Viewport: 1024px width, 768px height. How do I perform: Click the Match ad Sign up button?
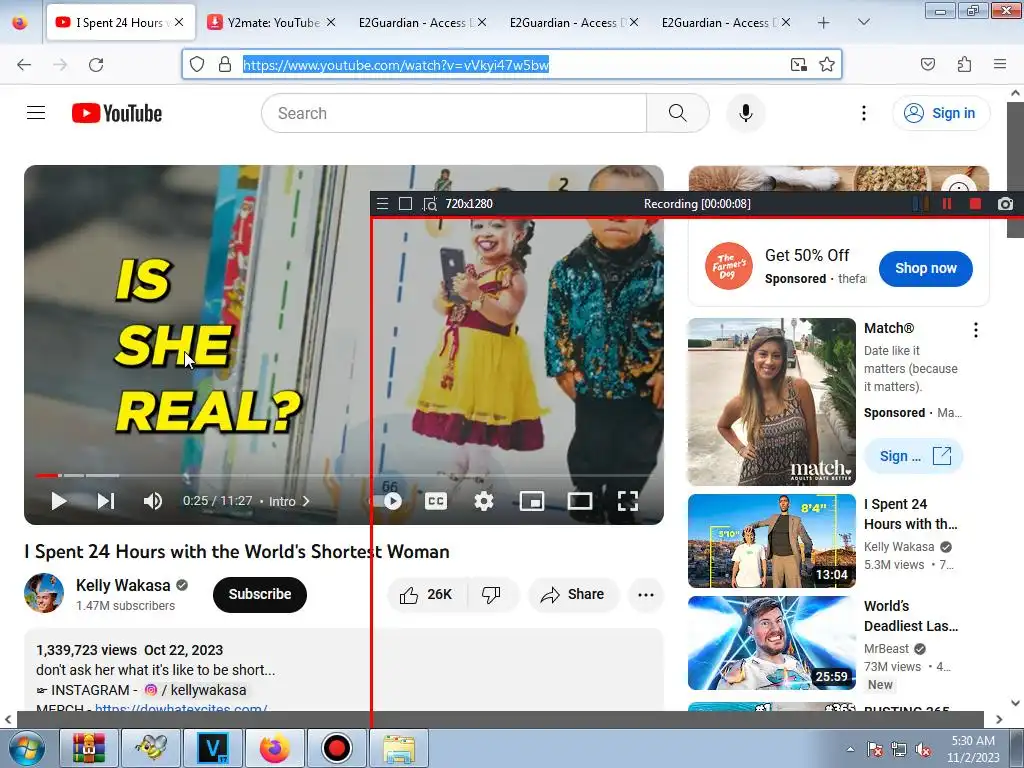(913, 456)
